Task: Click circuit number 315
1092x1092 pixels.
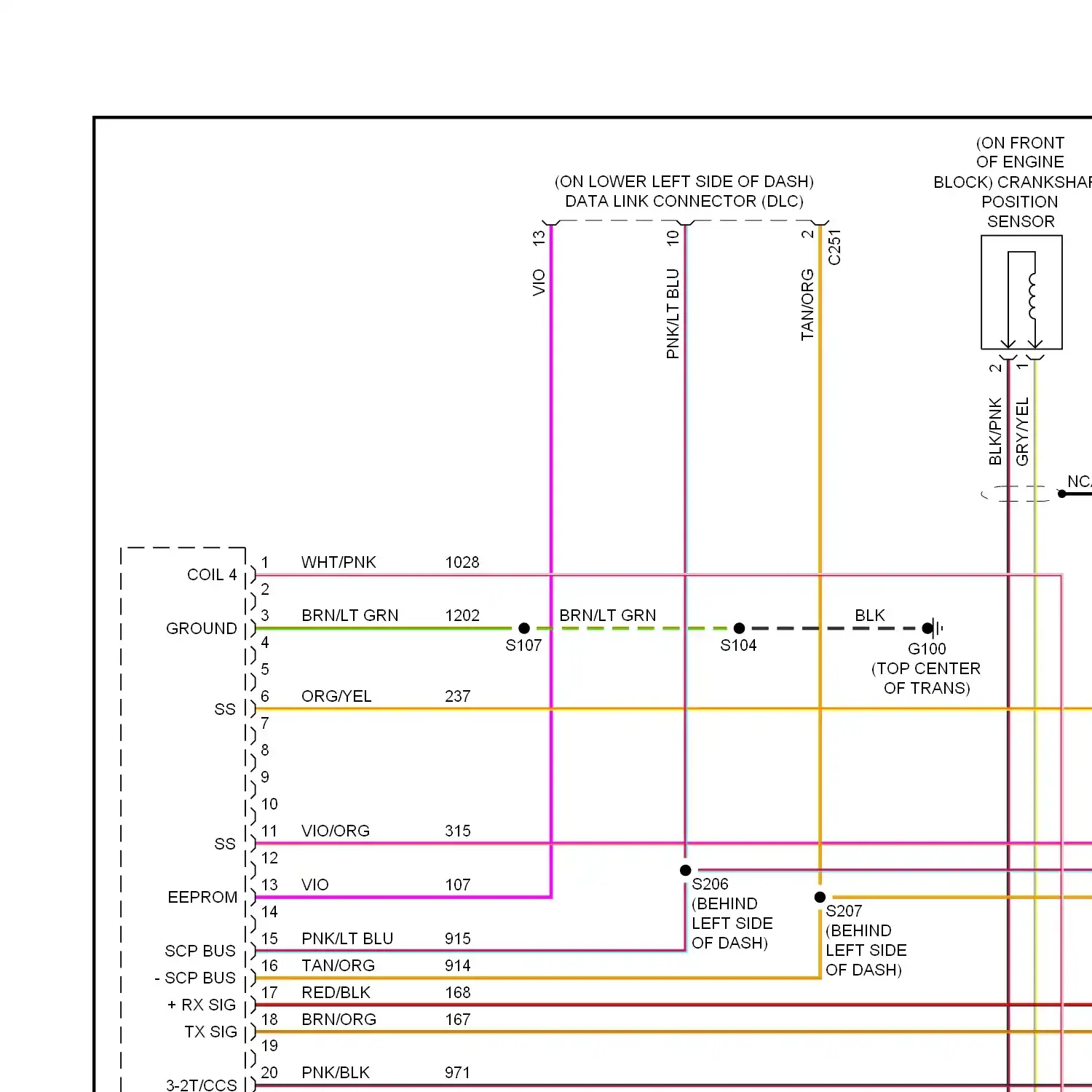Action: click(458, 831)
